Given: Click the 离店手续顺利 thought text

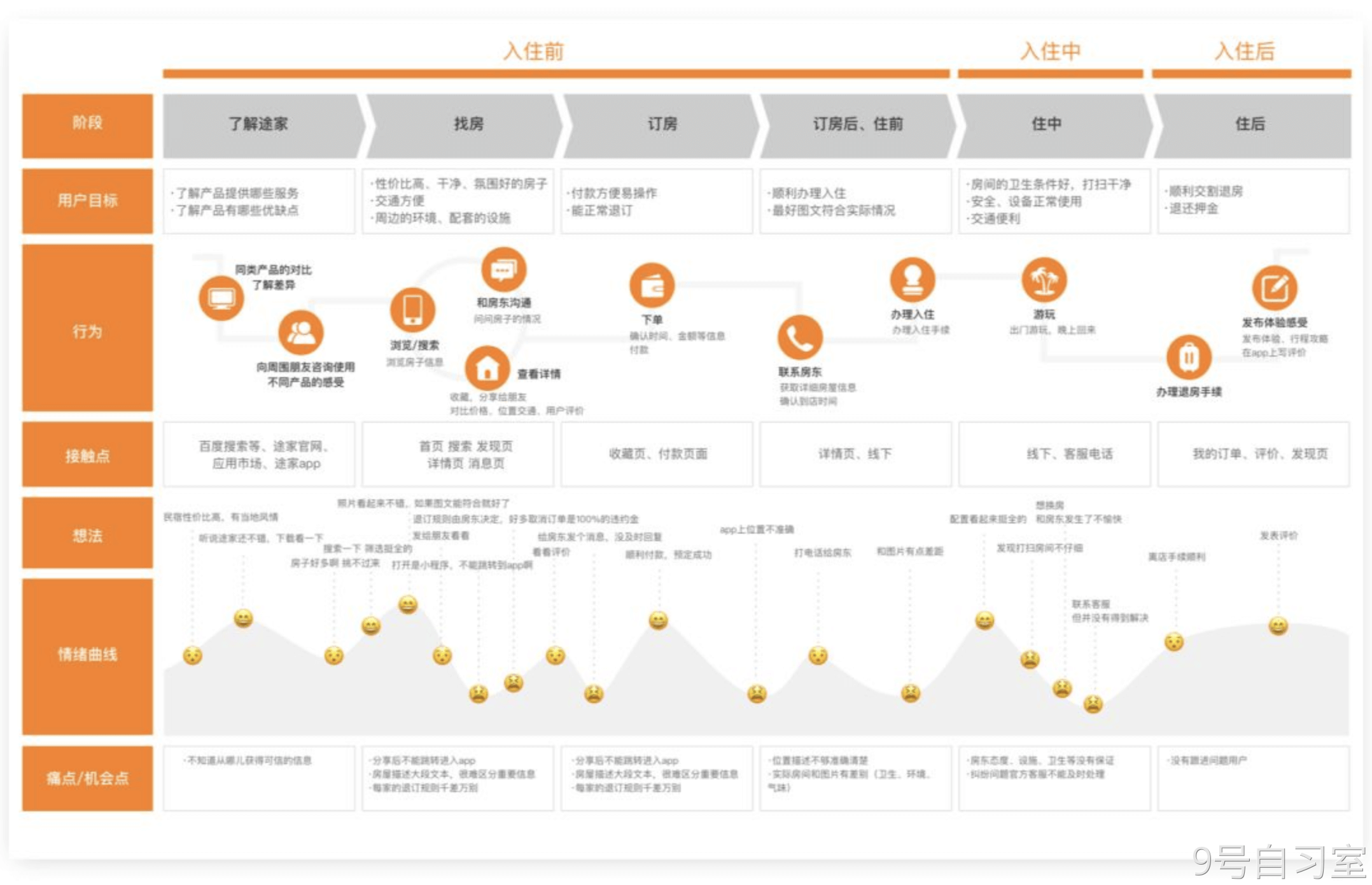Looking at the screenshot, I should 1176,556.
